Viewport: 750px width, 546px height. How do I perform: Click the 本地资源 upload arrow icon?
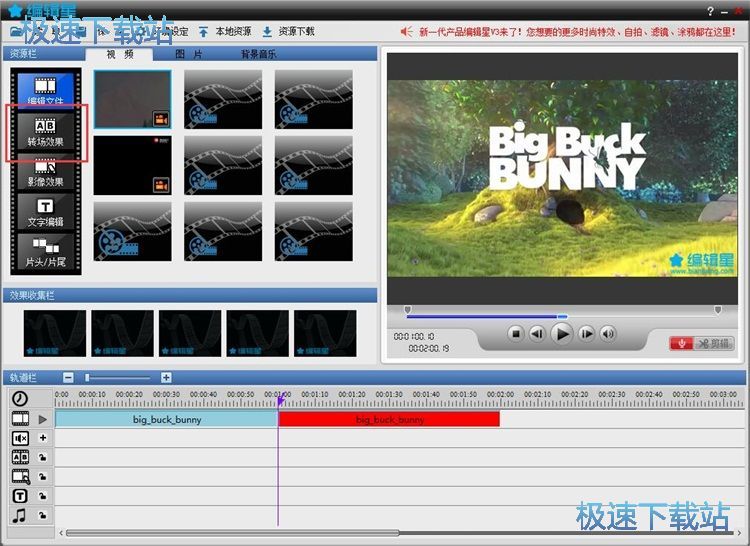(203, 32)
